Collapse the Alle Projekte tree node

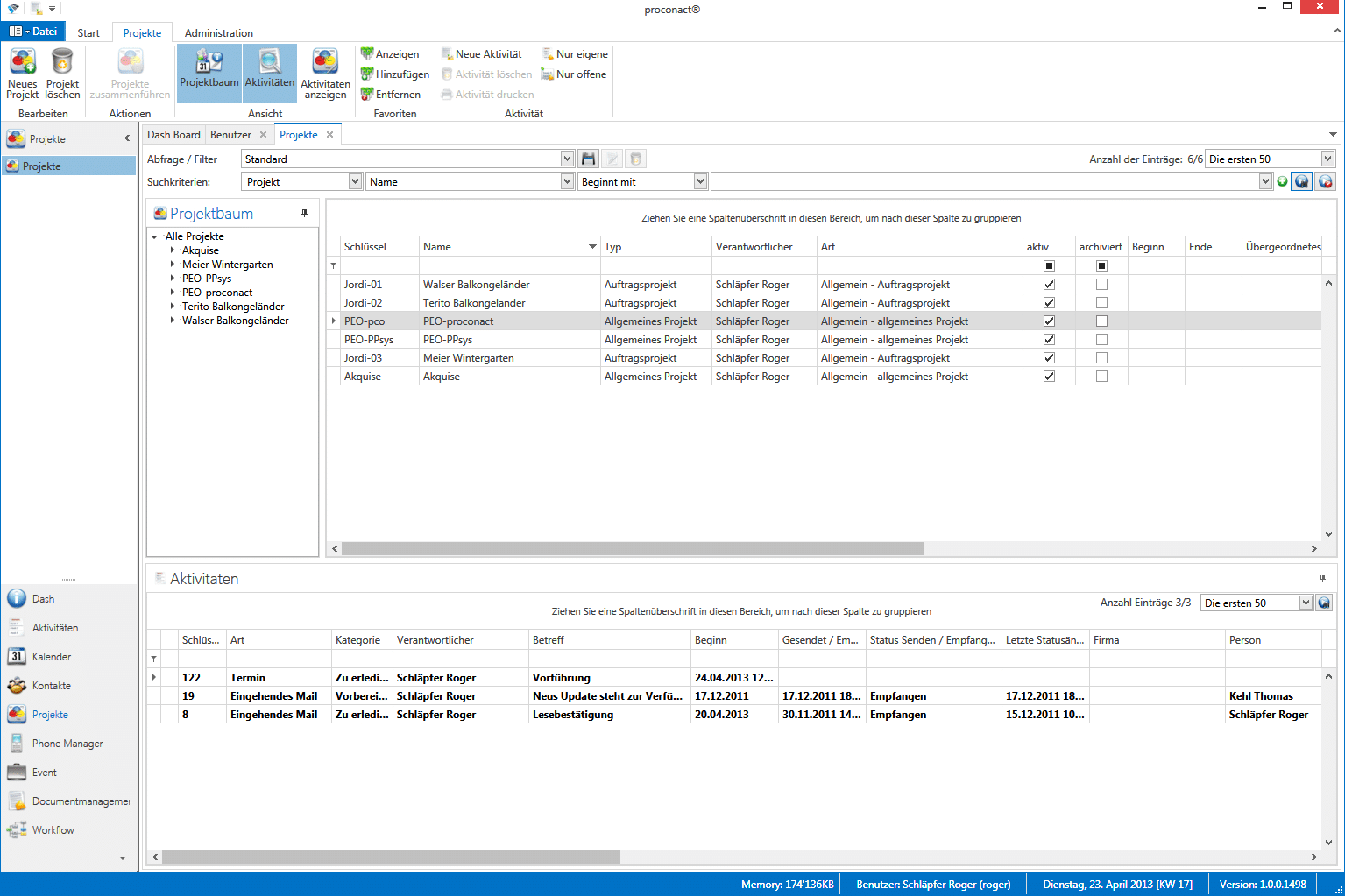tap(155, 236)
